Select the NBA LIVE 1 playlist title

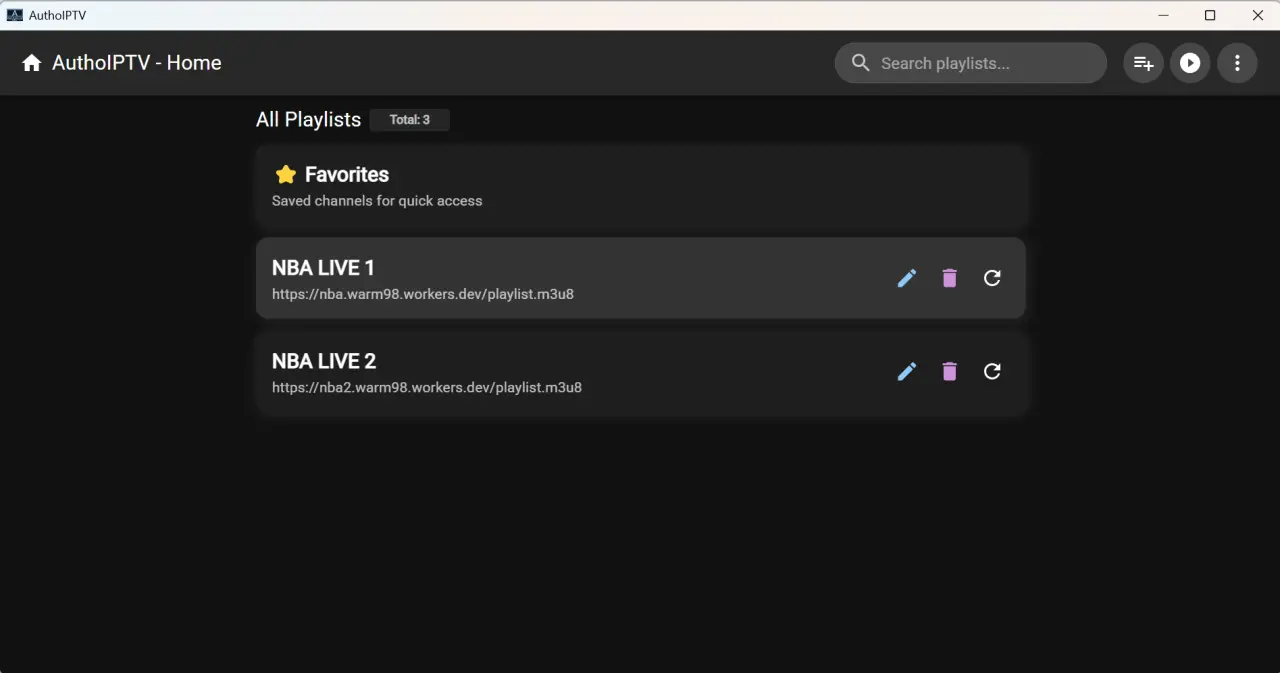[x=323, y=268]
